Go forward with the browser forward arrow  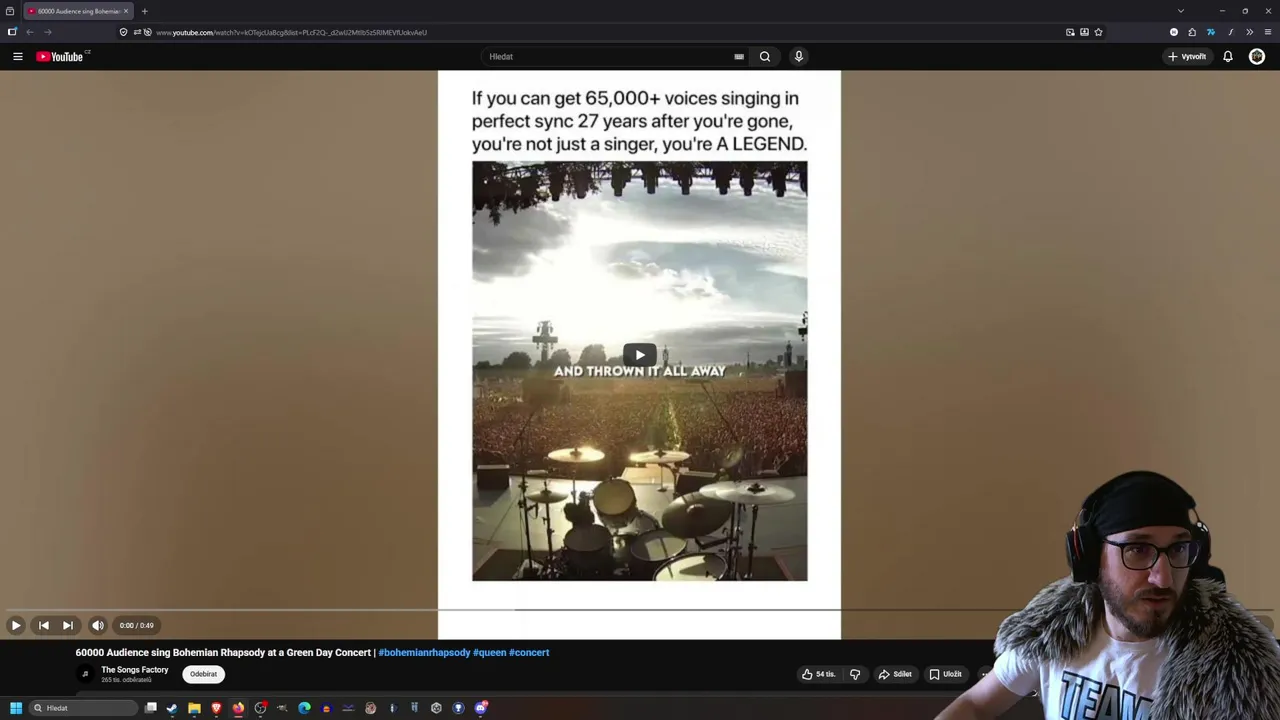(x=47, y=32)
